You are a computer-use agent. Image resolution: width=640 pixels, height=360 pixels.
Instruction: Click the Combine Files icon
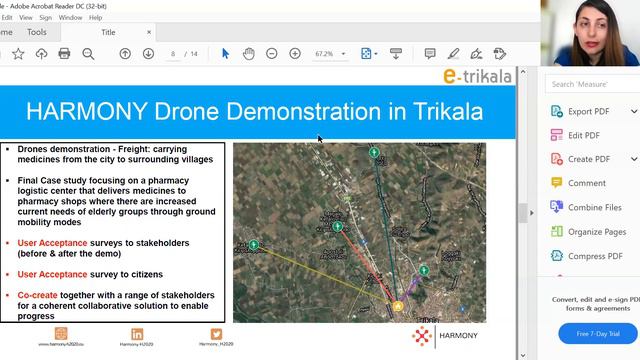point(557,207)
